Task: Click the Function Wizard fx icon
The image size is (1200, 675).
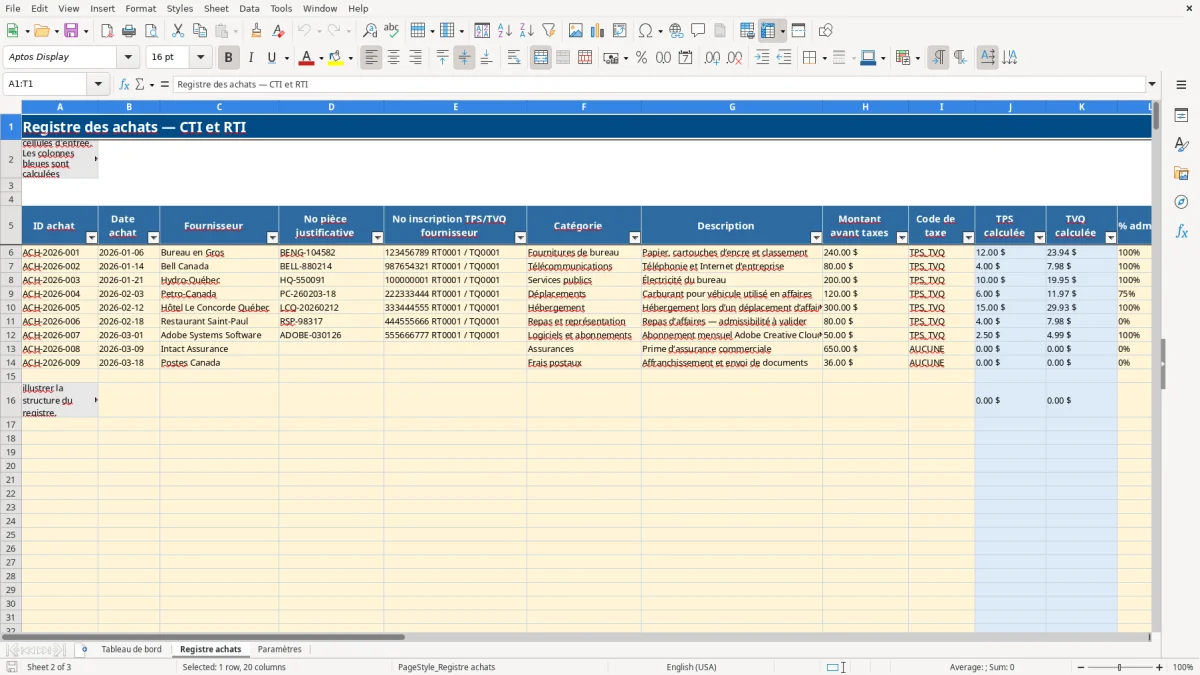Action: [x=125, y=84]
